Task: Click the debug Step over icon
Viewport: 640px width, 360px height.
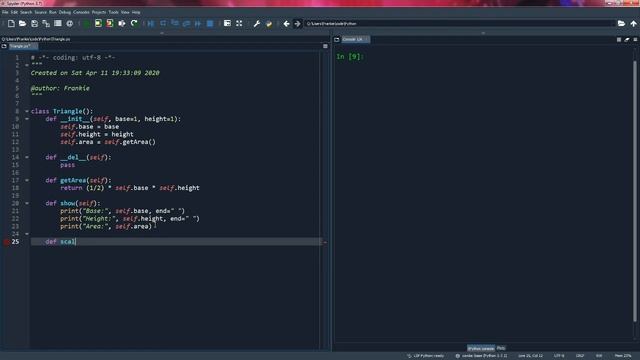Action: tap(163, 24)
